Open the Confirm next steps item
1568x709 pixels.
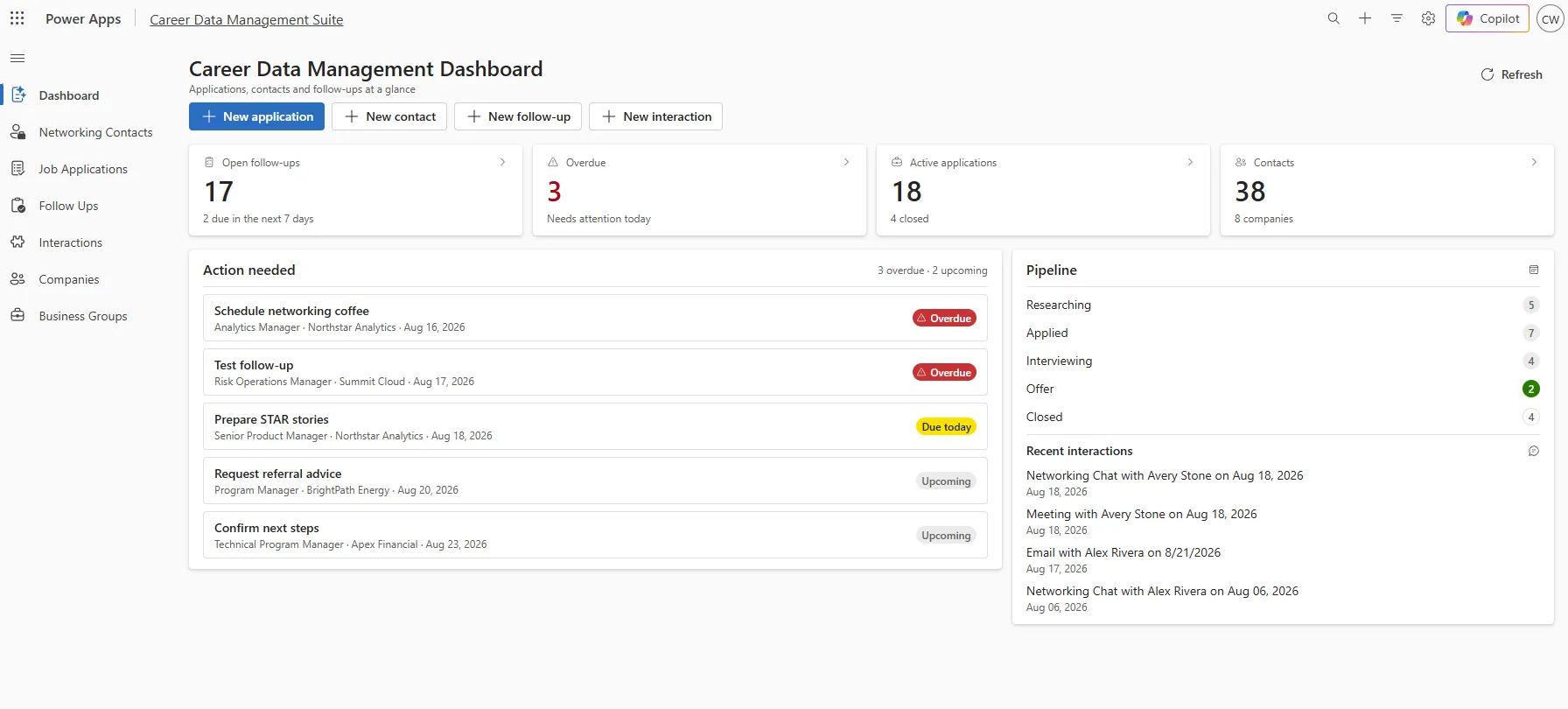(595, 535)
